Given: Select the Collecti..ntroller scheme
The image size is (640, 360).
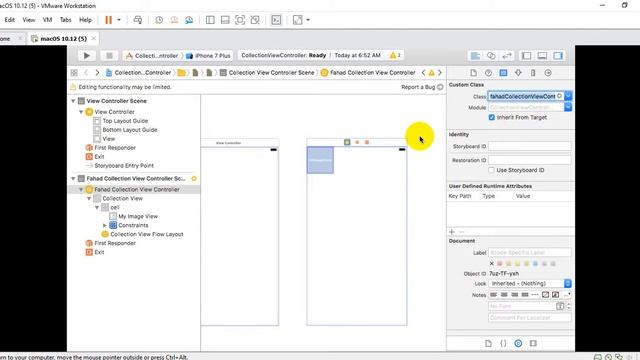Looking at the screenshot, I should coord(152,56).
